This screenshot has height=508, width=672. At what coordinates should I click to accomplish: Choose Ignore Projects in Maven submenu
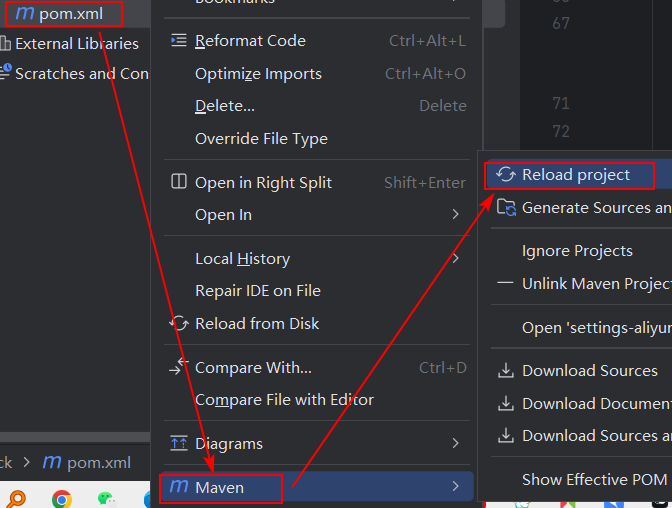577,251
